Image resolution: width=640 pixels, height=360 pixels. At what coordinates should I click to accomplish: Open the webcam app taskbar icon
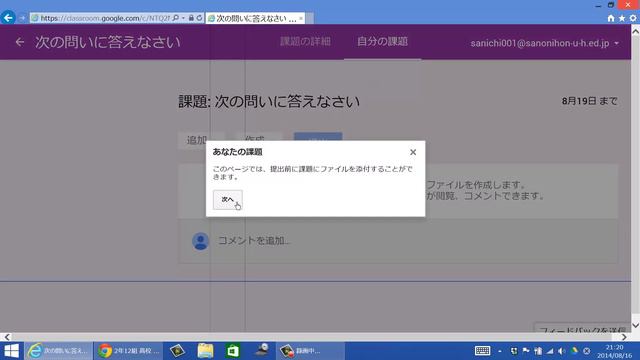[x=261, y=351]
